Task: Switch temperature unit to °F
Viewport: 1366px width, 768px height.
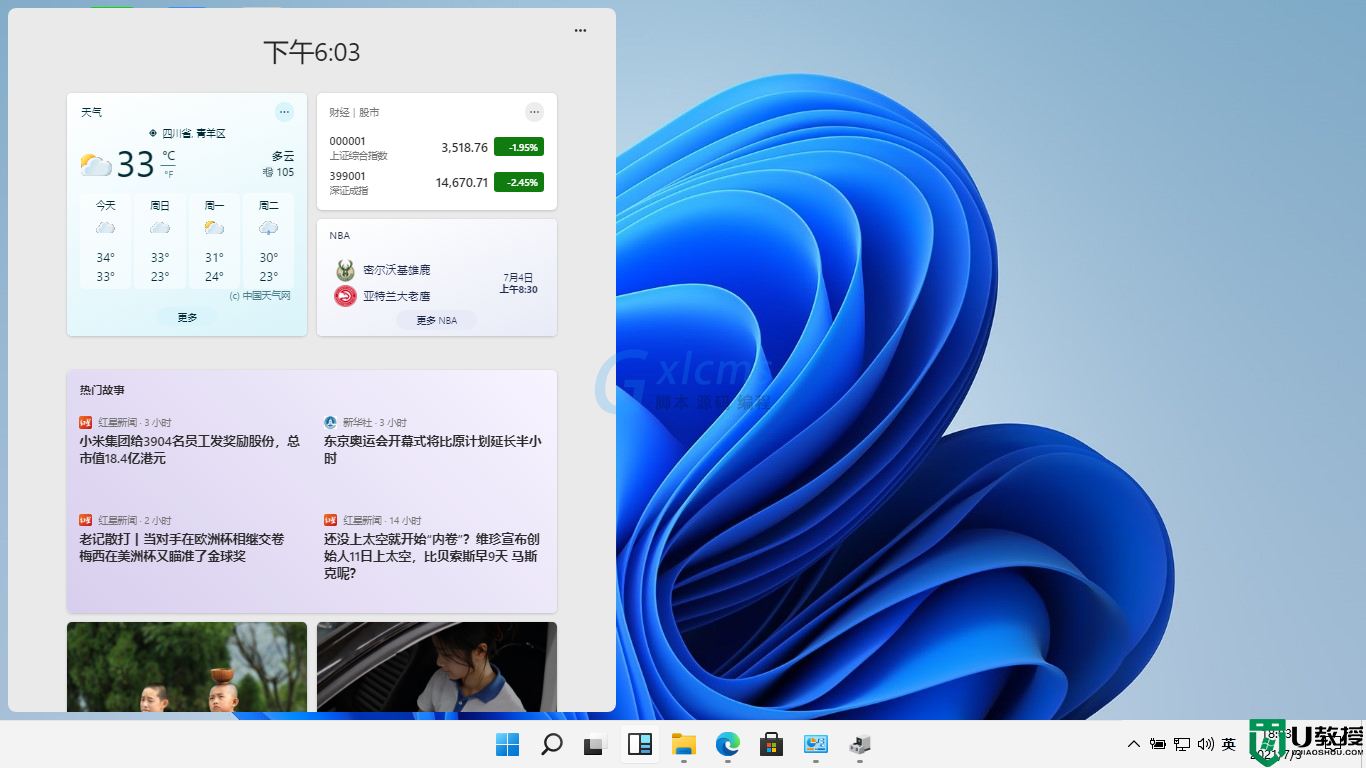Action: (x=169, y=174)
